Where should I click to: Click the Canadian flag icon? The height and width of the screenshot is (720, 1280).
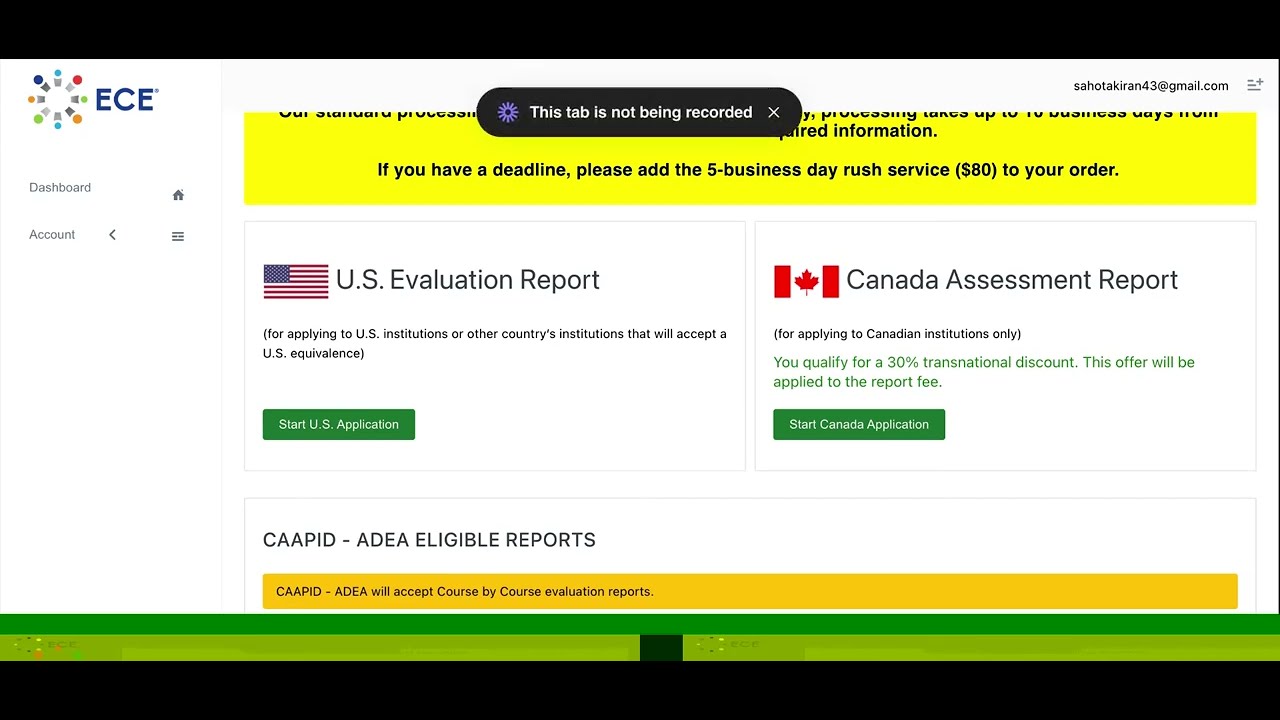tap(806, 282)
